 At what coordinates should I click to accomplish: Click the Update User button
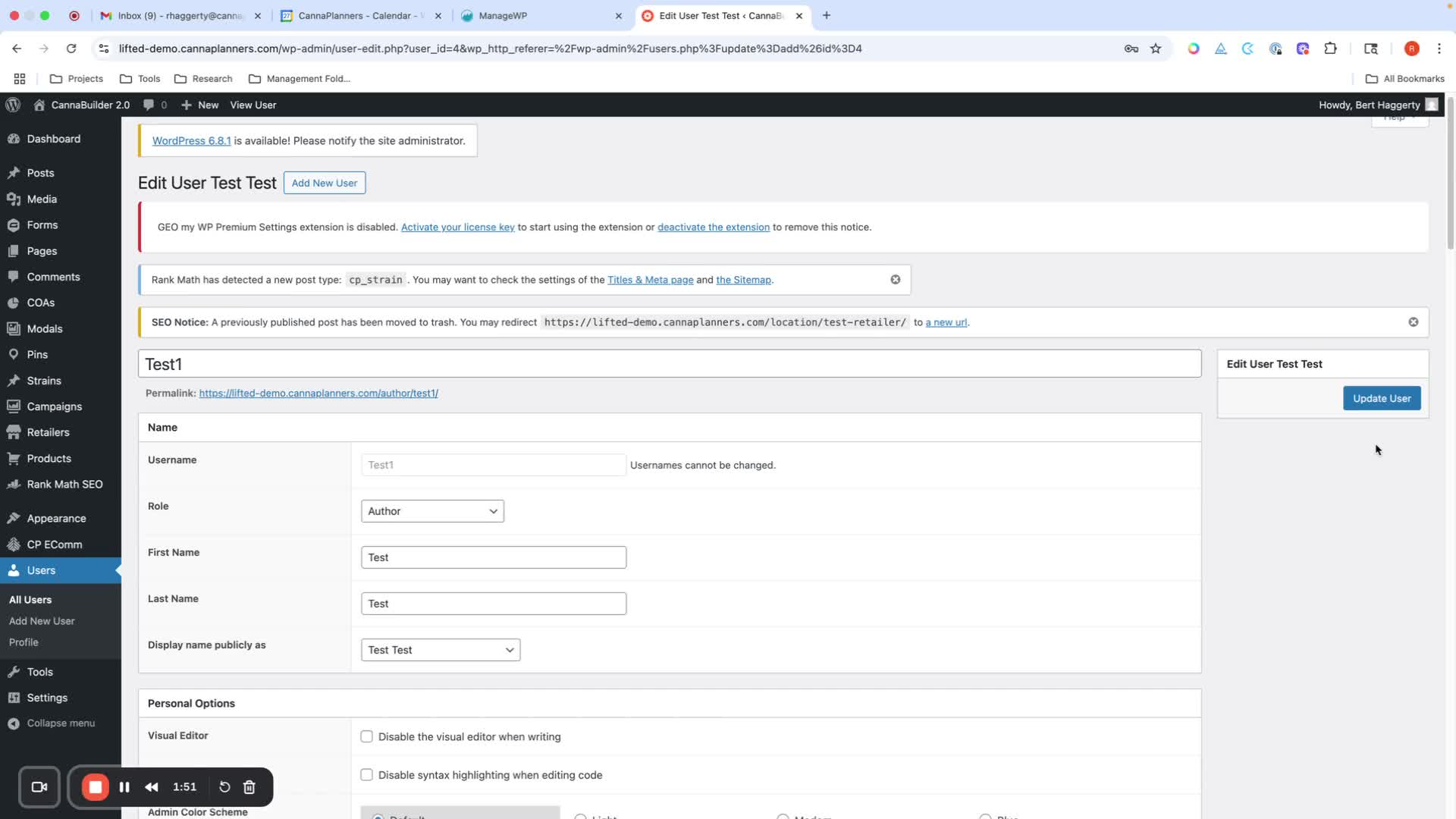[1382, 398]
